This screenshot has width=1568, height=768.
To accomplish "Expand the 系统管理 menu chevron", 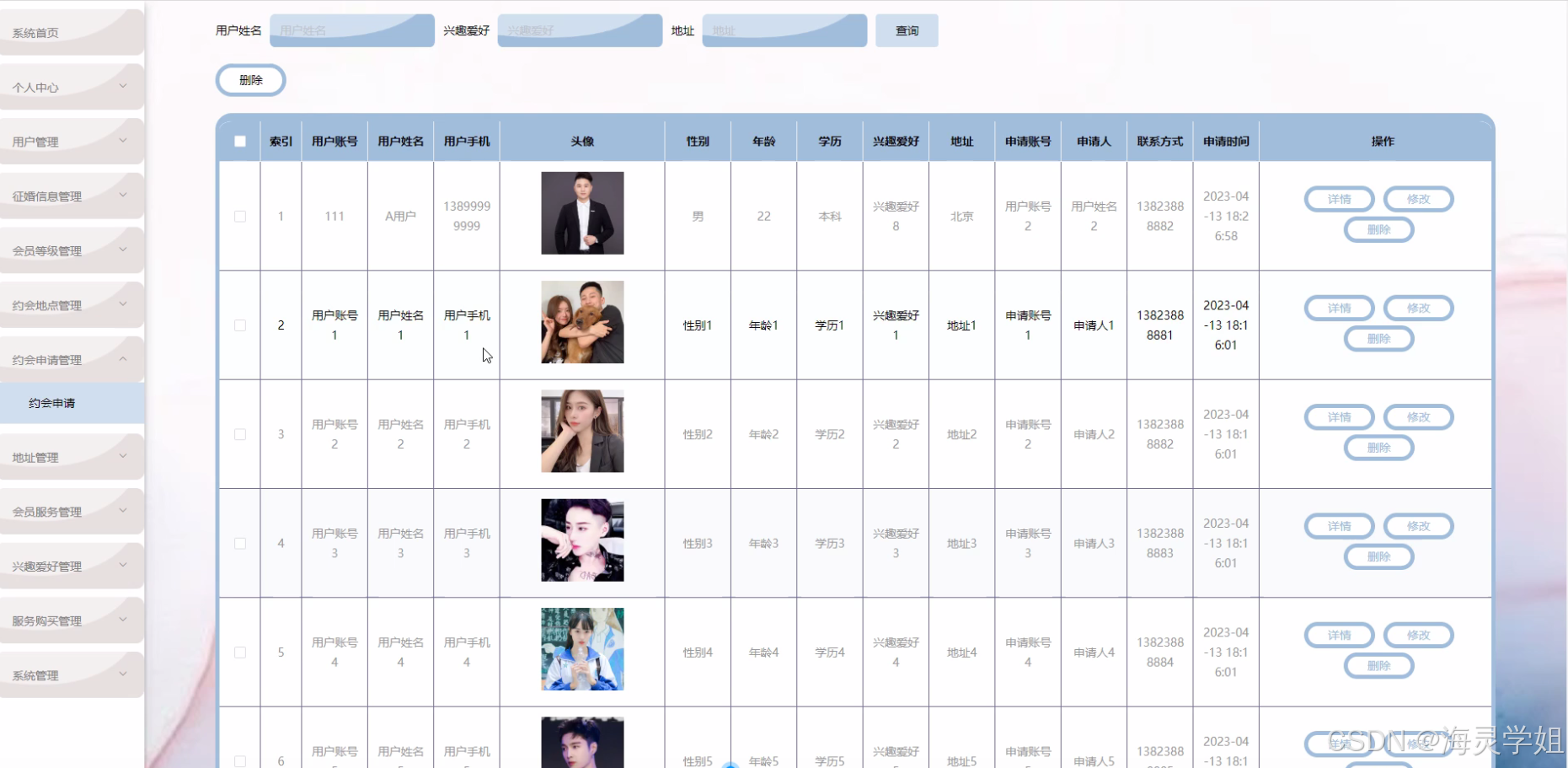I will click(x=123, y=674).
